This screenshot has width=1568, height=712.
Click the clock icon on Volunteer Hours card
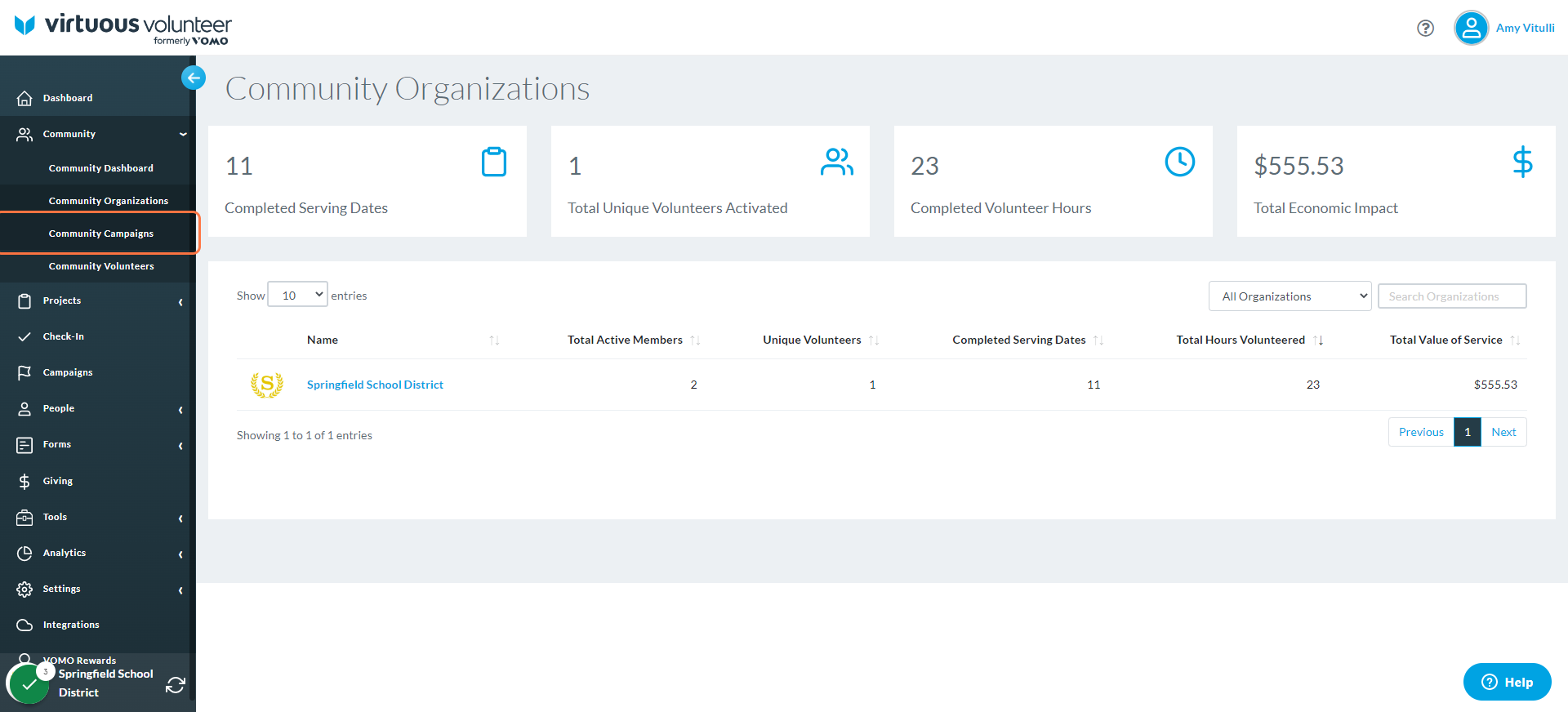point(1180,162)
